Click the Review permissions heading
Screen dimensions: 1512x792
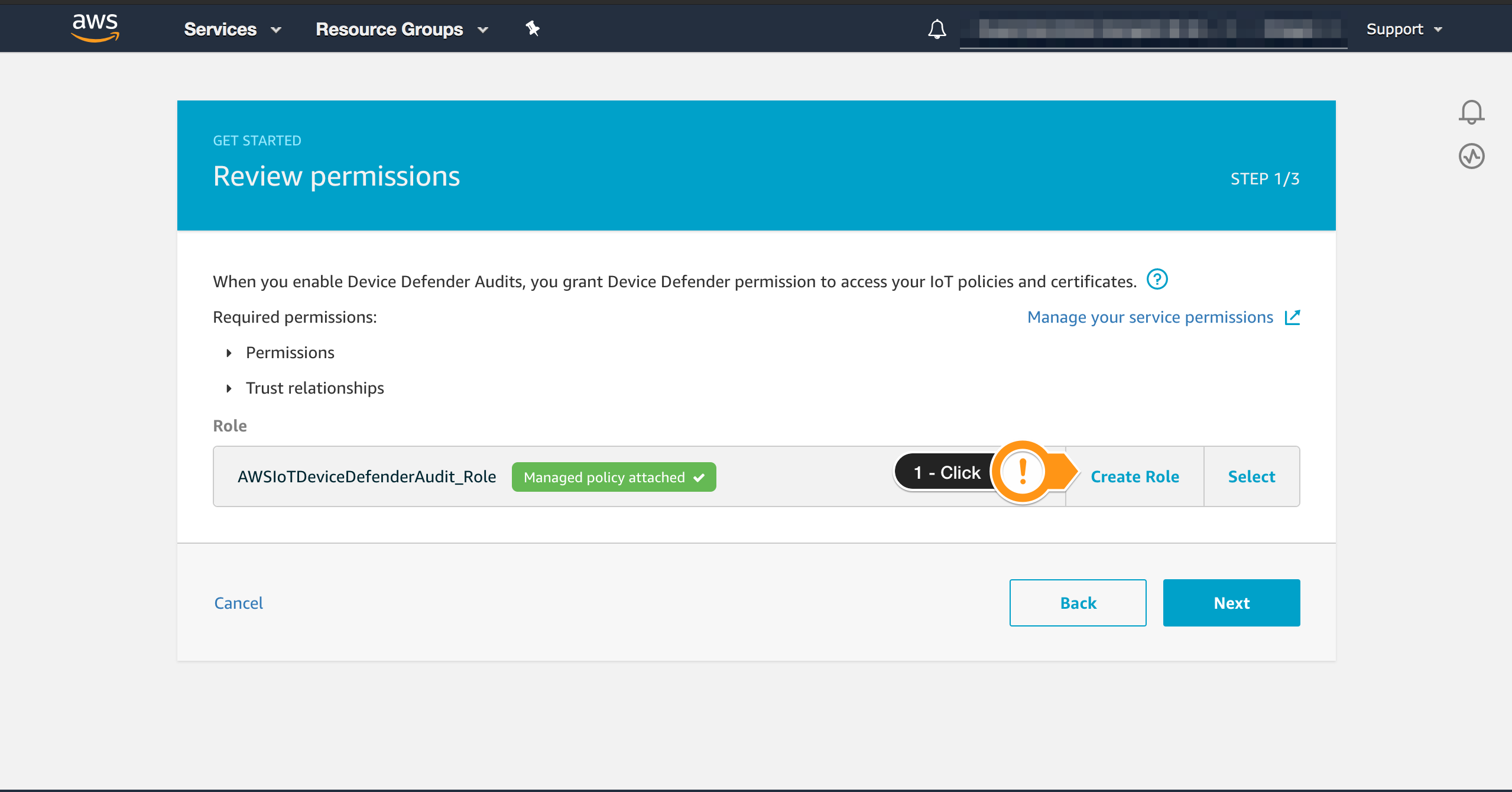coord(336,177)
